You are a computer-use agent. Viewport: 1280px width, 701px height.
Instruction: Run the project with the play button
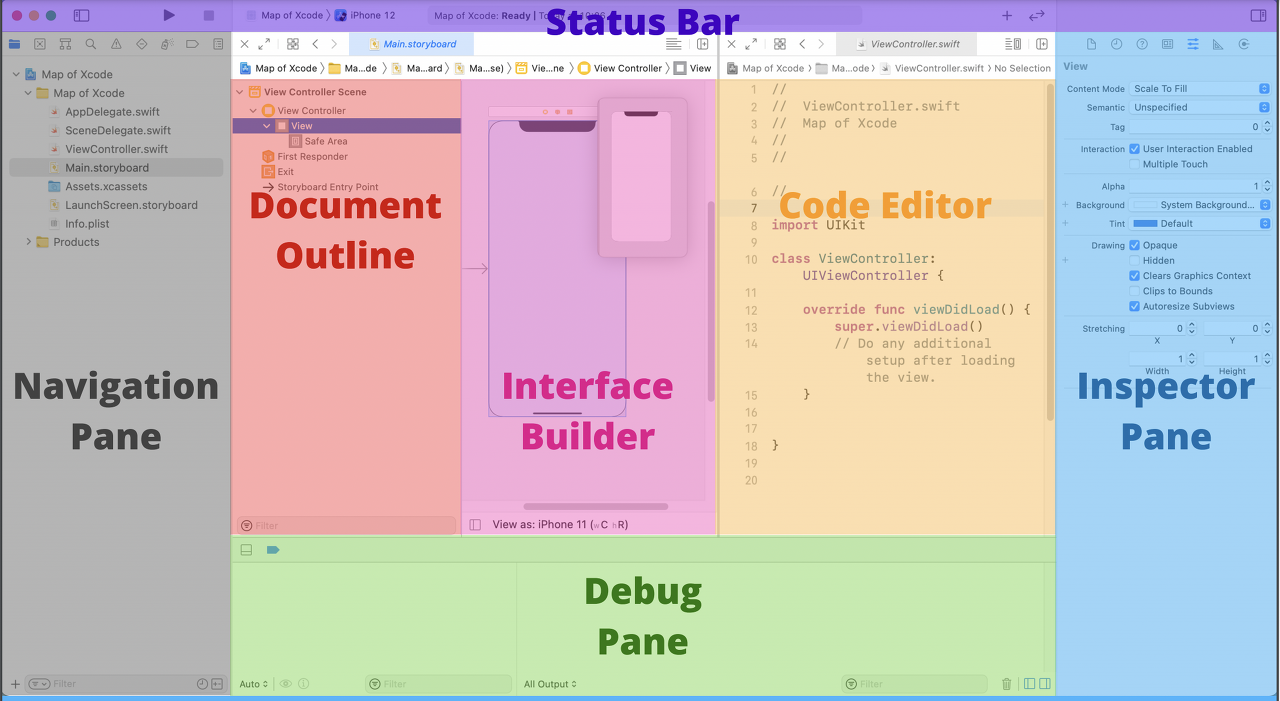coord(169,15)
